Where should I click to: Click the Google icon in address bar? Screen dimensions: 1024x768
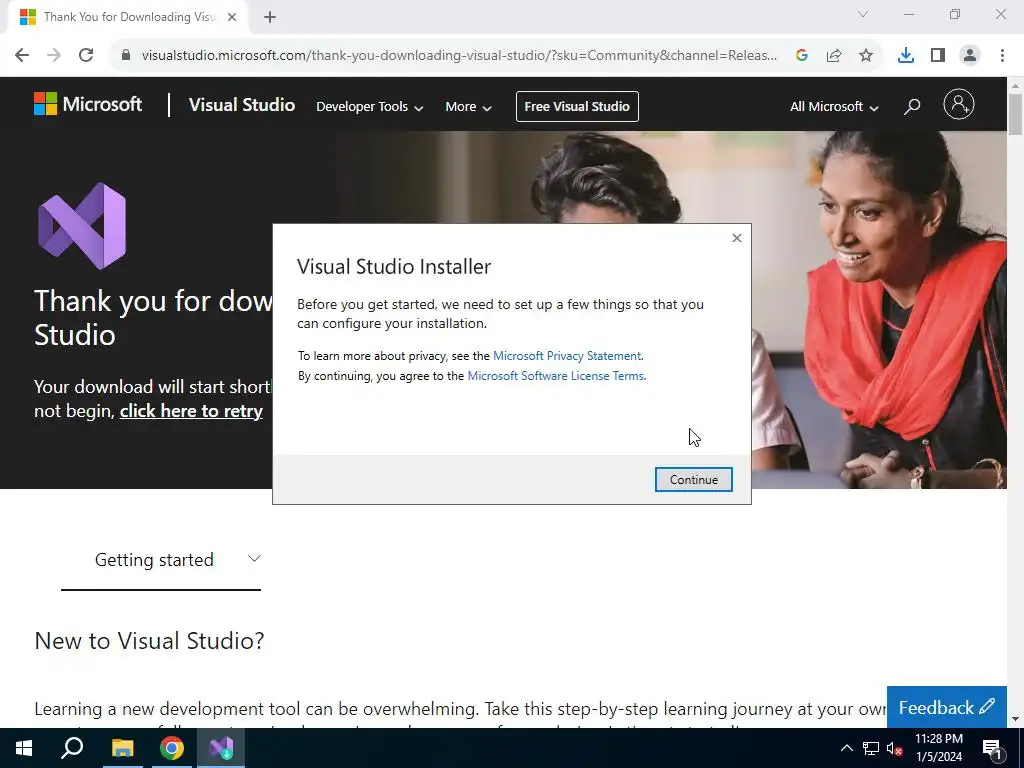[802, 56]
